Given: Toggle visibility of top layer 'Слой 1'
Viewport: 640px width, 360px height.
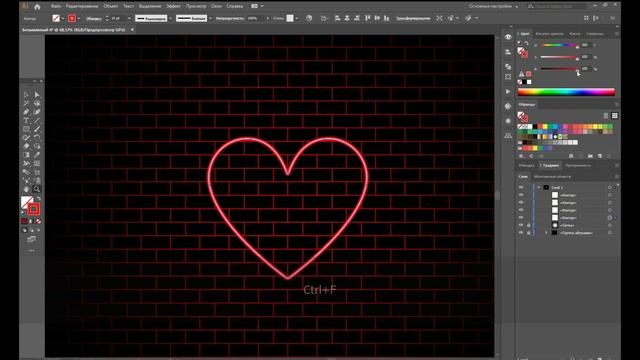Looking at the screenshot, I should pyautogui.click(x=521, y=187).
